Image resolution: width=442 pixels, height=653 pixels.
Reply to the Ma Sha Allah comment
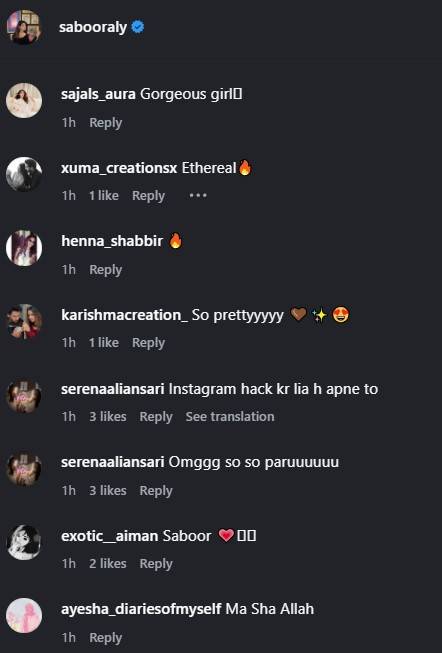click(105, 638)
